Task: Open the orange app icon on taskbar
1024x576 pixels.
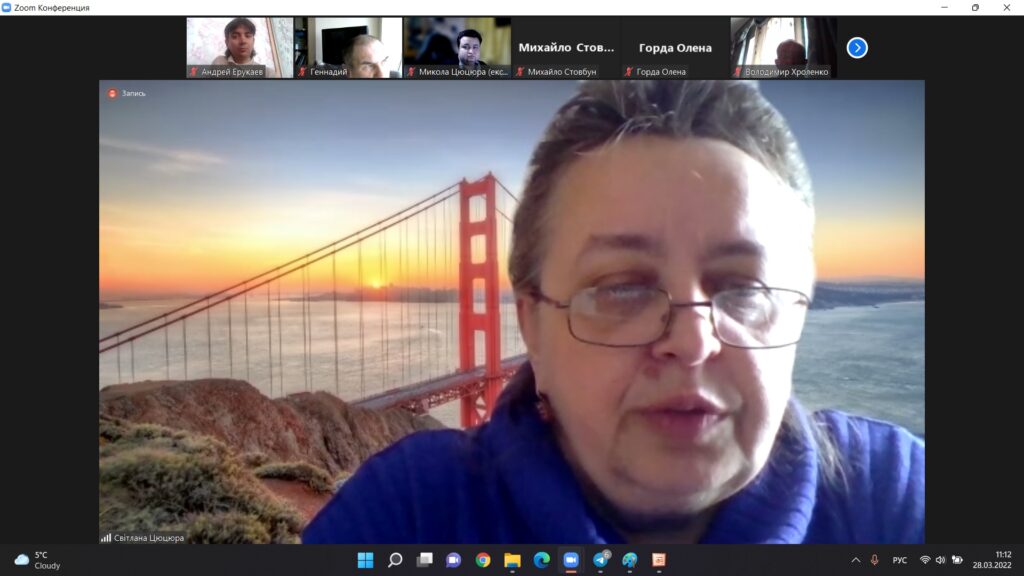Action: tap(659, 560)
